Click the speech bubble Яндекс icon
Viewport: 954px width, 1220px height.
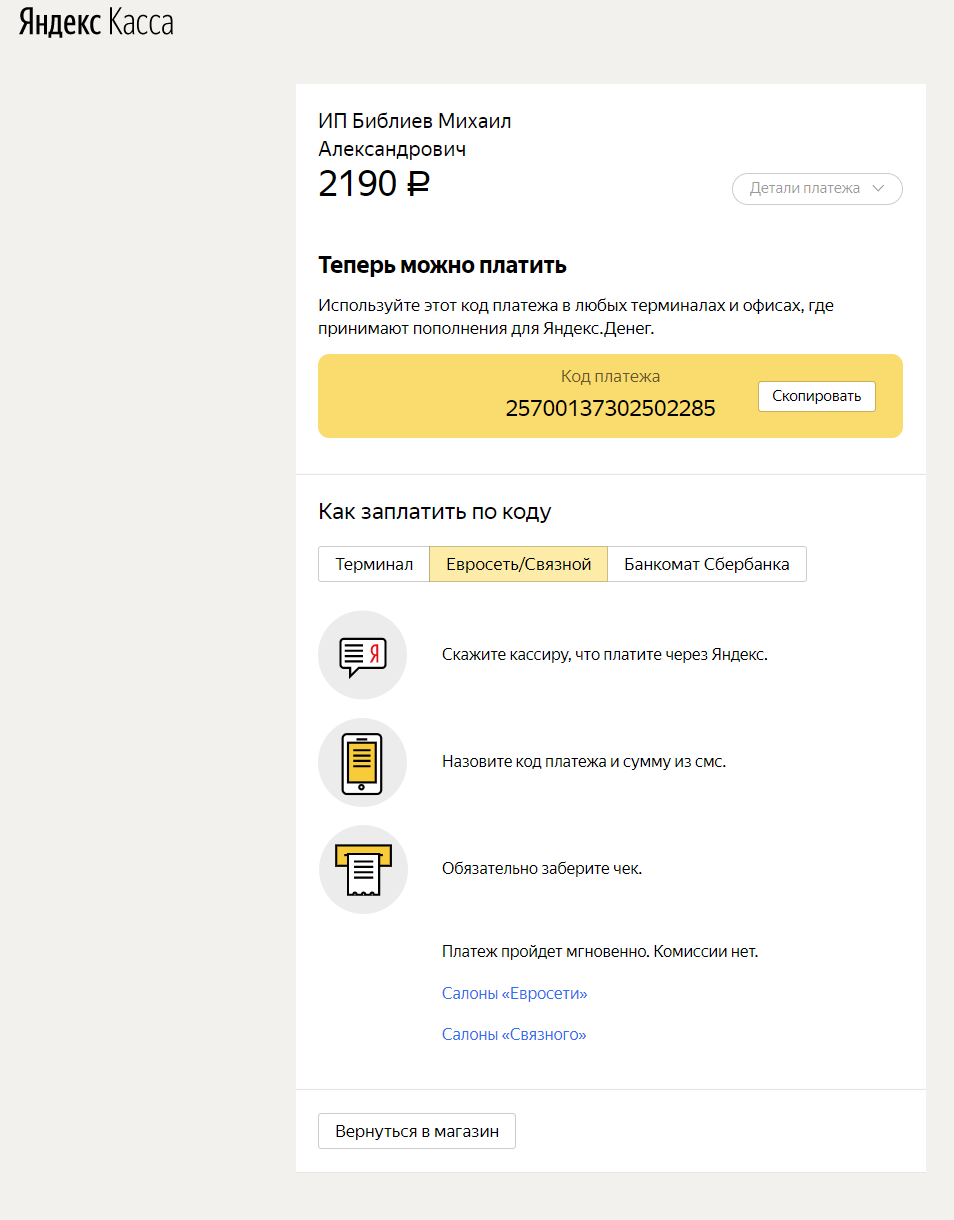tap(362, 655)
